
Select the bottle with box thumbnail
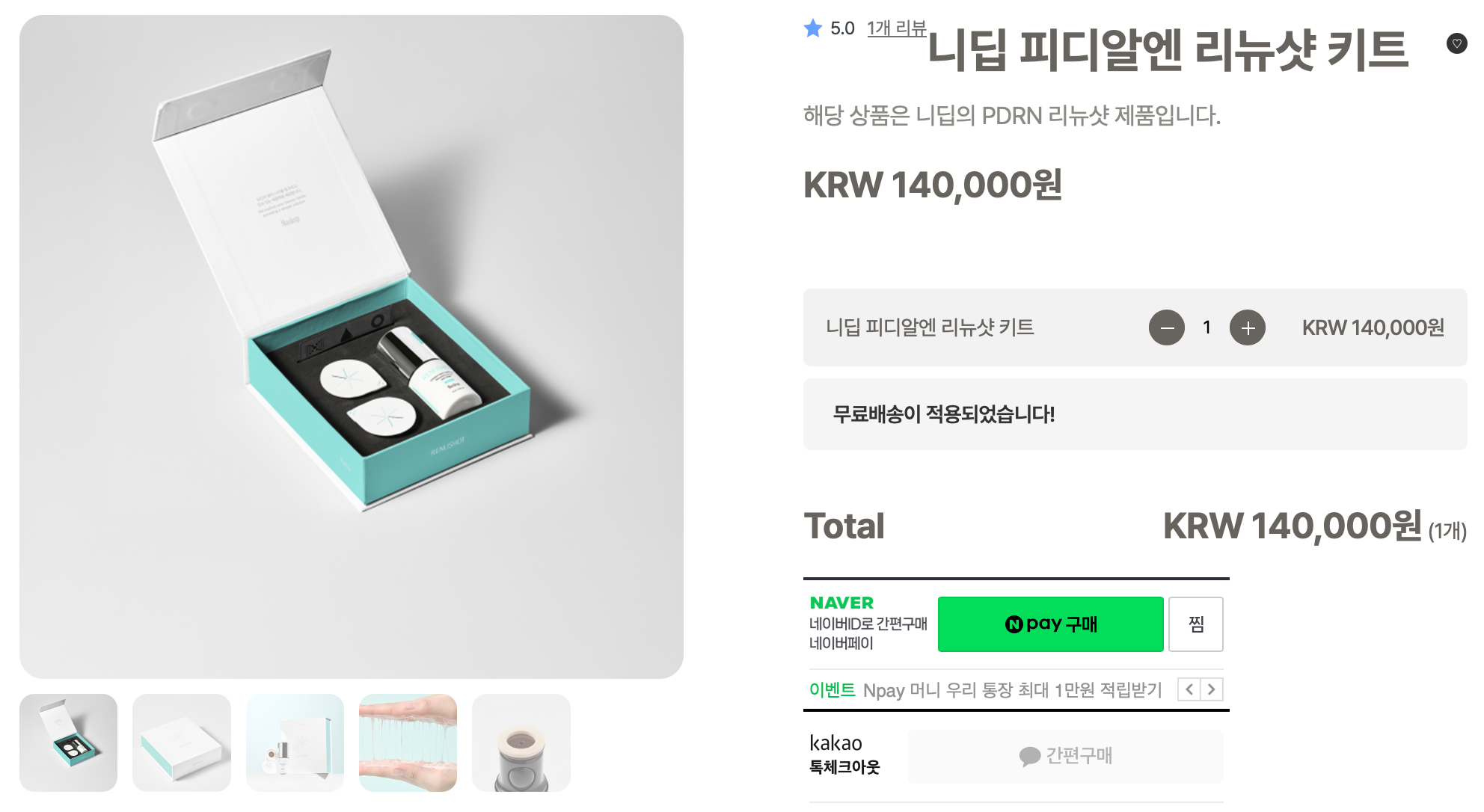click(x=295, y=742)
